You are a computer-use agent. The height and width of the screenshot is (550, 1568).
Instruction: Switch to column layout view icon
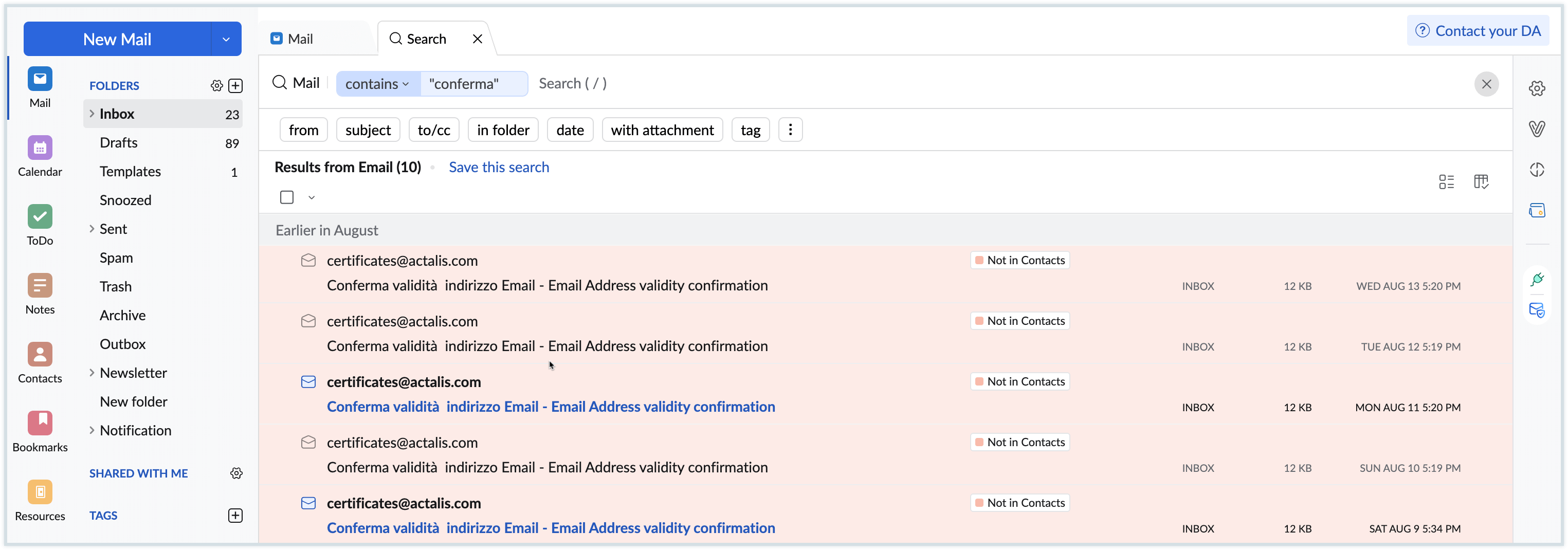[x=1481, y=181]
